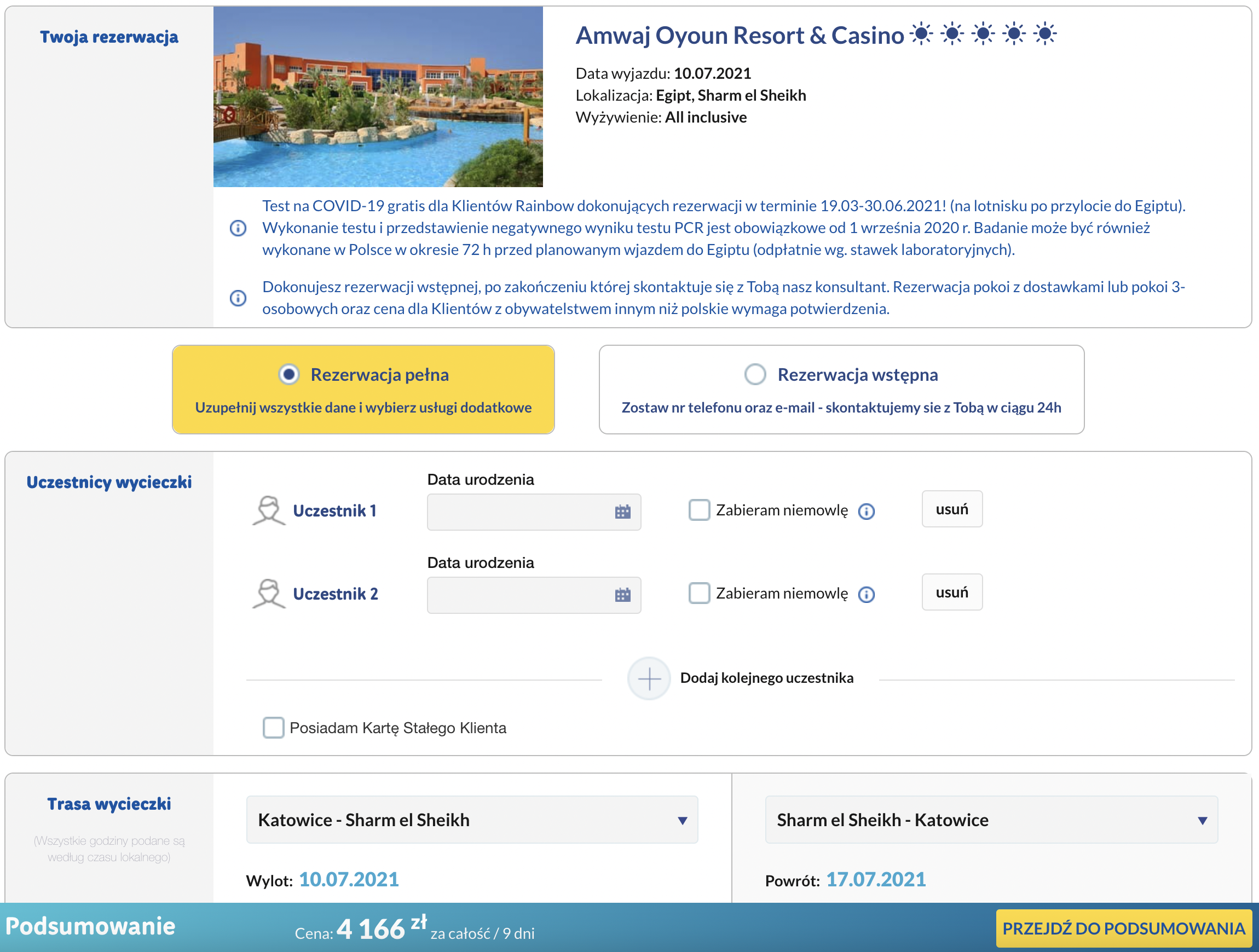Open calendar icon for Uczestnik 1 birthdate
The width and height of the screenshot is (1259, 952).
tap(623, 512)
